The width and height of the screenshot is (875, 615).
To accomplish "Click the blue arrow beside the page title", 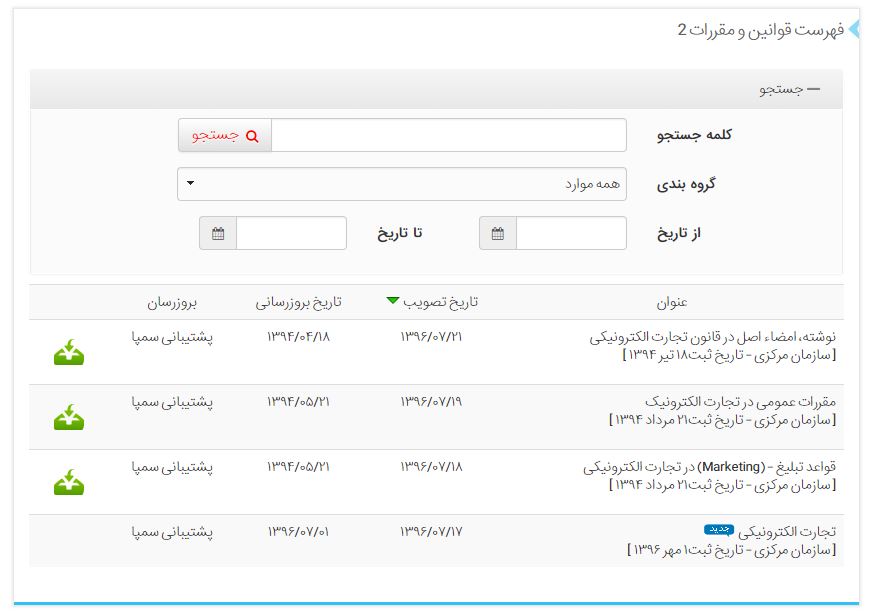I will pyautogui.click(x=853, y=29).
